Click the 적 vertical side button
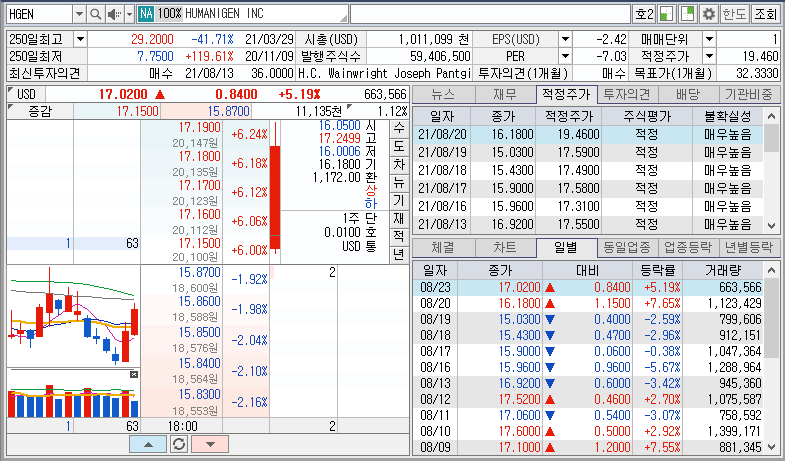785x461 pixels. pyautogui.click(x=399, y=236)
